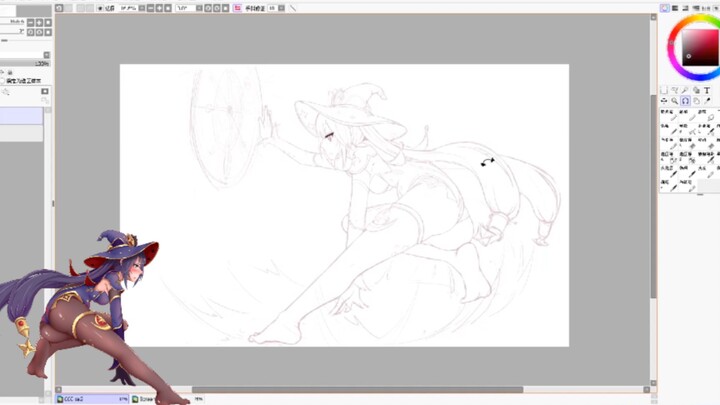Click the scroll left arrow of canvas scrollbar

click(59, 390)
